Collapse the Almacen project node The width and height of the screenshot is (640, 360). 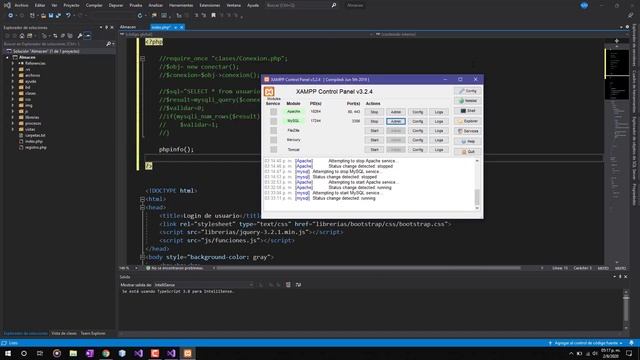tap(7, 58)
